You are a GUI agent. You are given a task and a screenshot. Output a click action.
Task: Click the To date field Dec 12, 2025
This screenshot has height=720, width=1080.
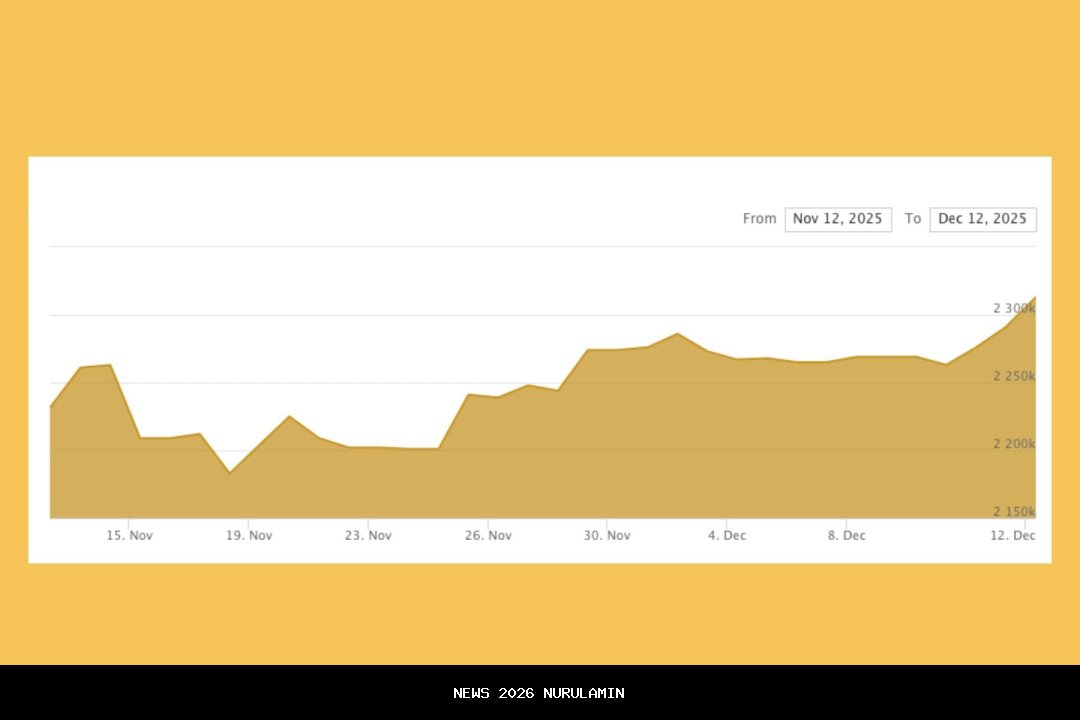(982, 219)
